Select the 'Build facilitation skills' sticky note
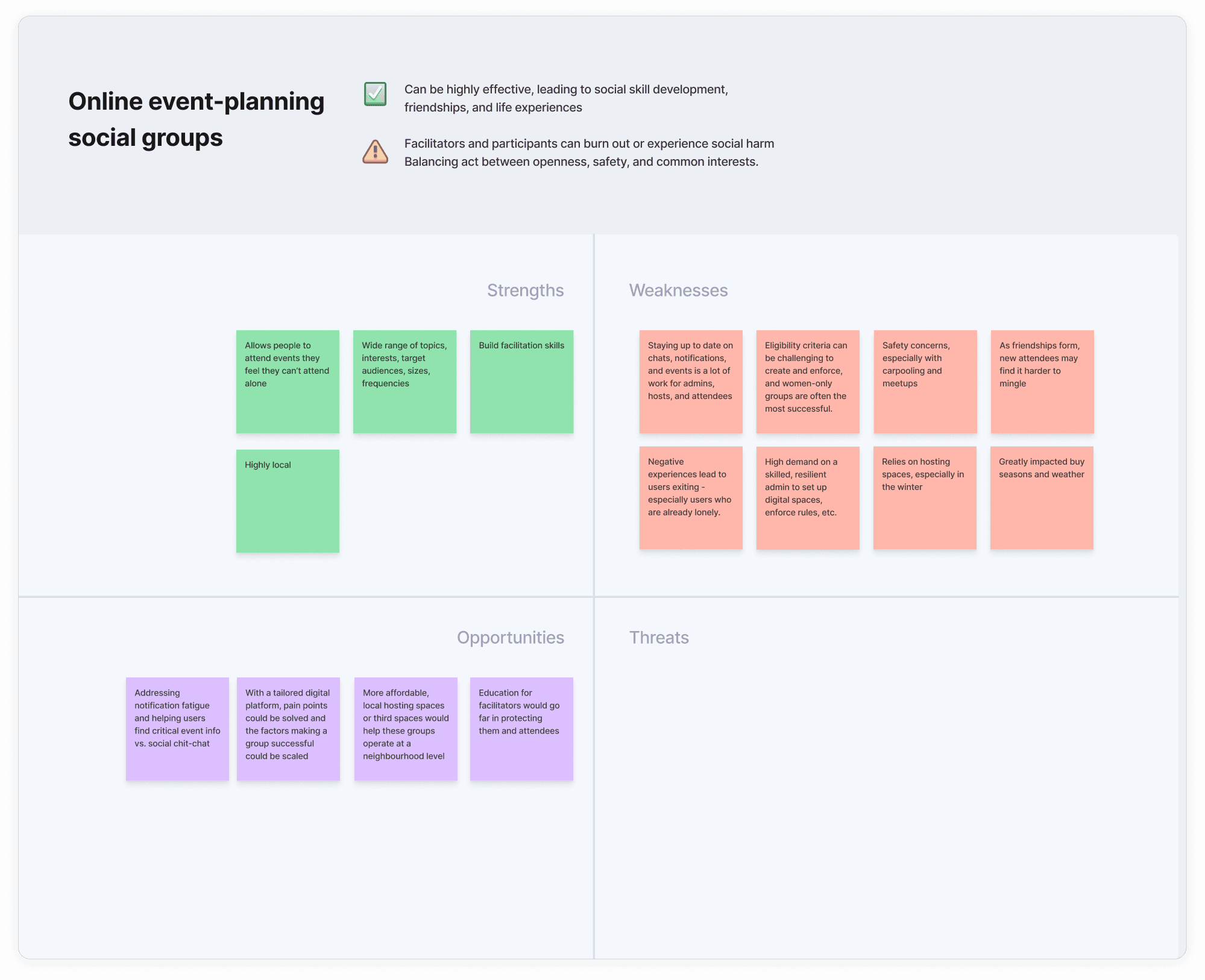Viewport: 1205px width, 980px height. 521,382
